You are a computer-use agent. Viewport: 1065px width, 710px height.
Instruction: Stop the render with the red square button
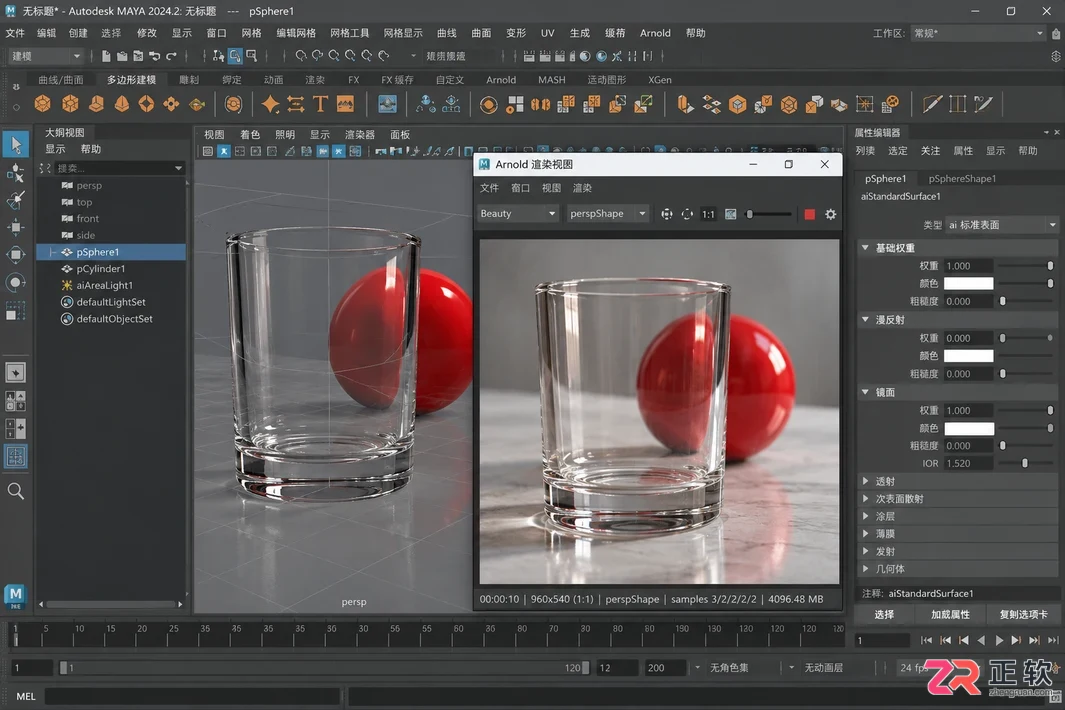810,214
